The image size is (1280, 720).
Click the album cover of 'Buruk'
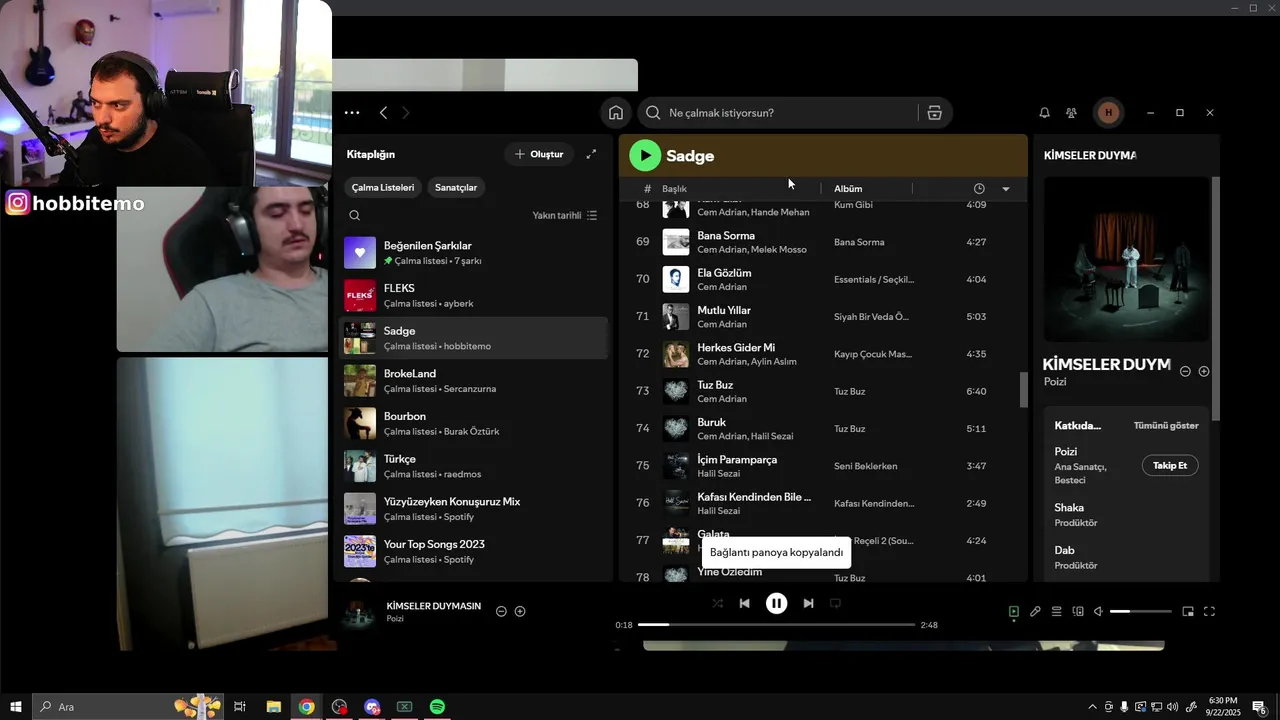click(x=676, y=429)
